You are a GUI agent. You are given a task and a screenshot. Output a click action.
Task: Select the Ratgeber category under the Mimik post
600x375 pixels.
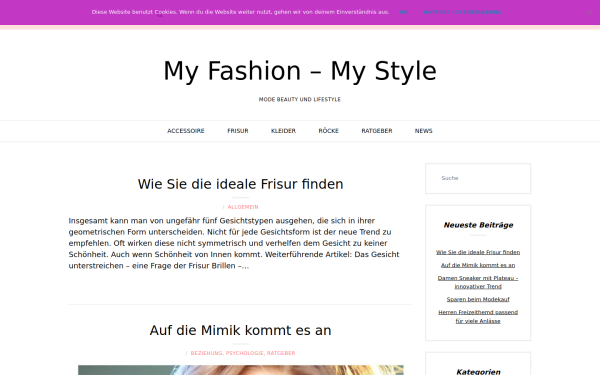point(281,353)
